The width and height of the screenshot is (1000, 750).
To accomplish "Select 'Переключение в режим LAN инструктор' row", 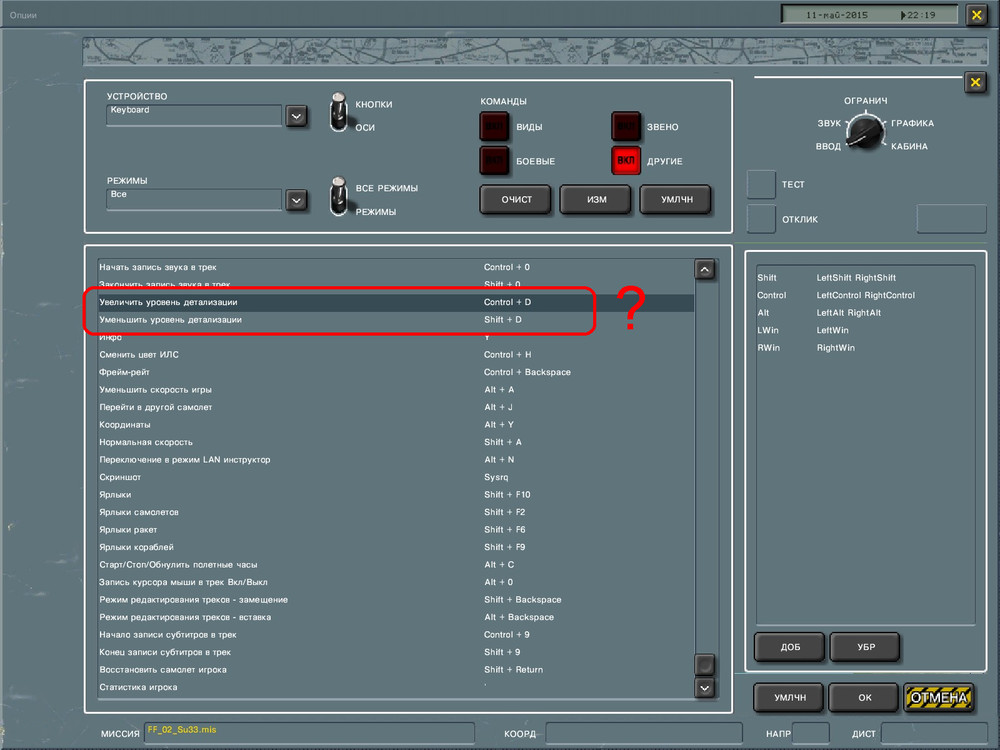I will [395, 460].
